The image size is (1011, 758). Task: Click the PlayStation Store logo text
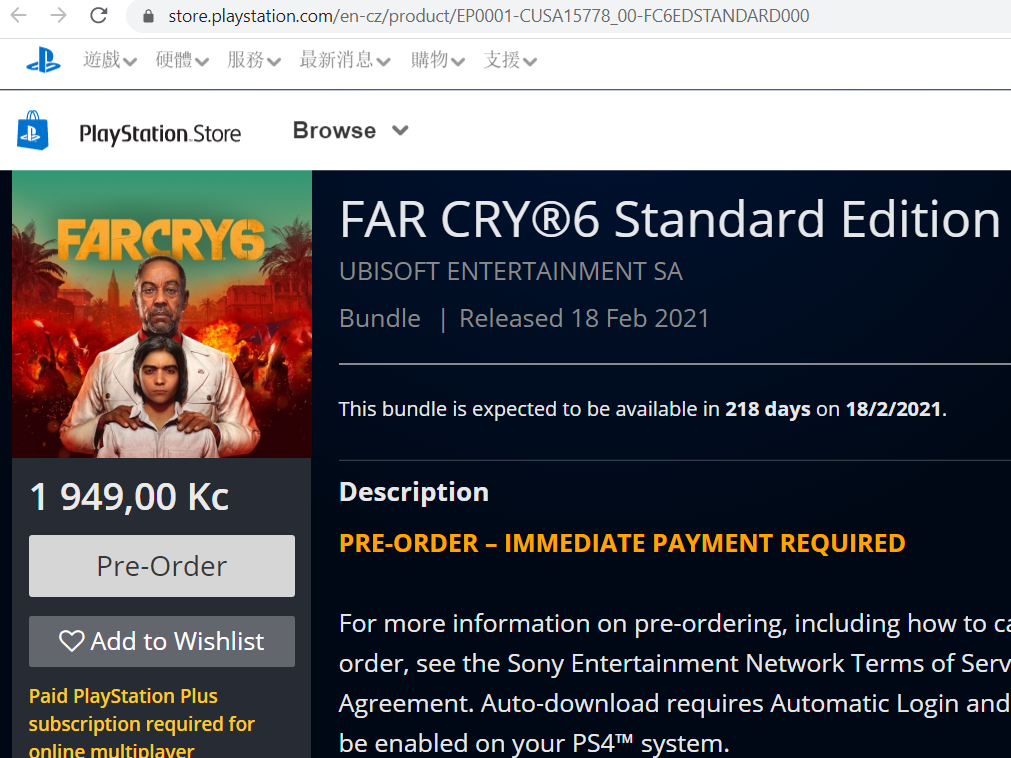click(160, 133)
